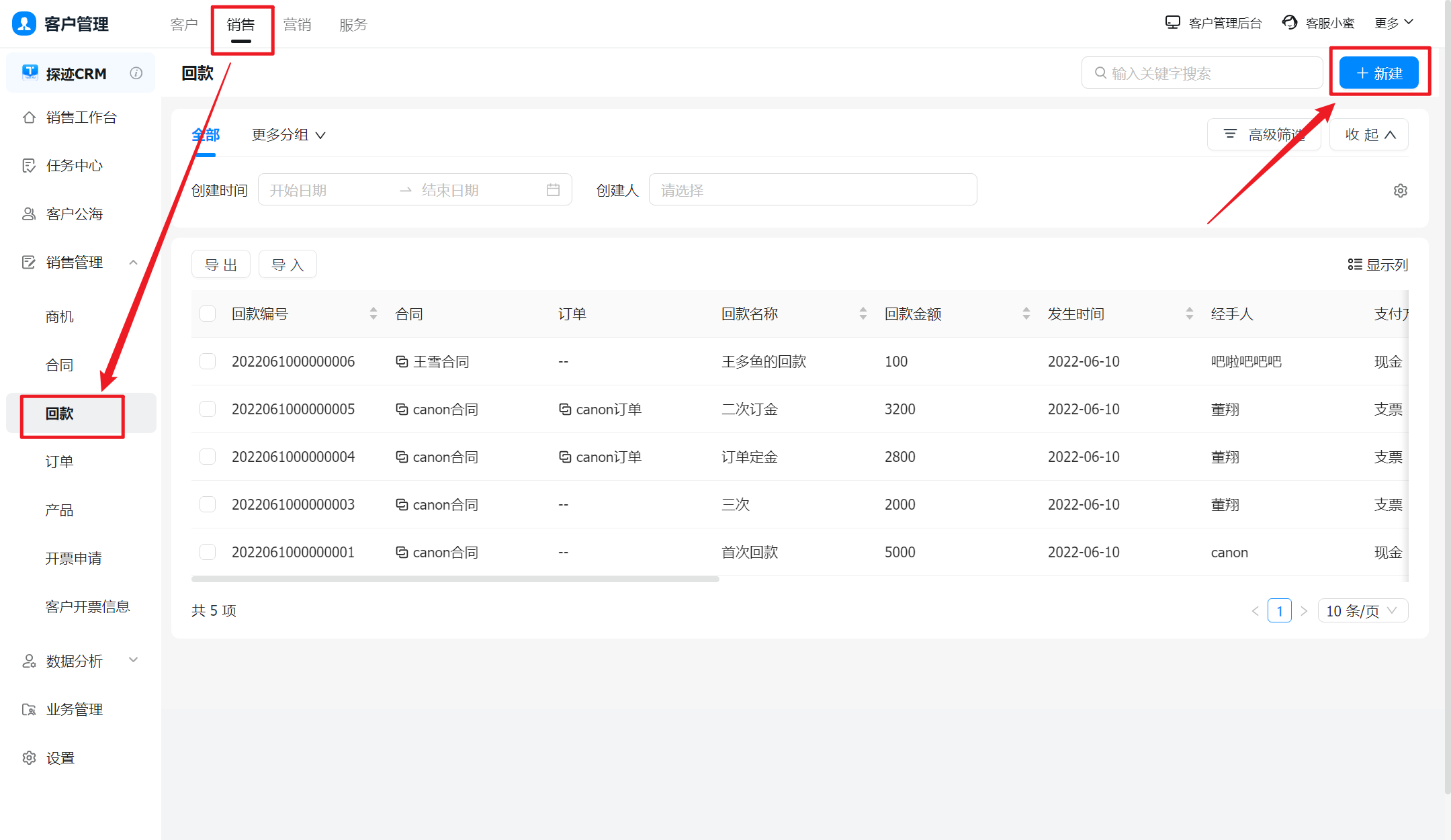1451x840 pixels.
Task: Collapse the 销售管理 sidebar section
Action: coord(133,263)
